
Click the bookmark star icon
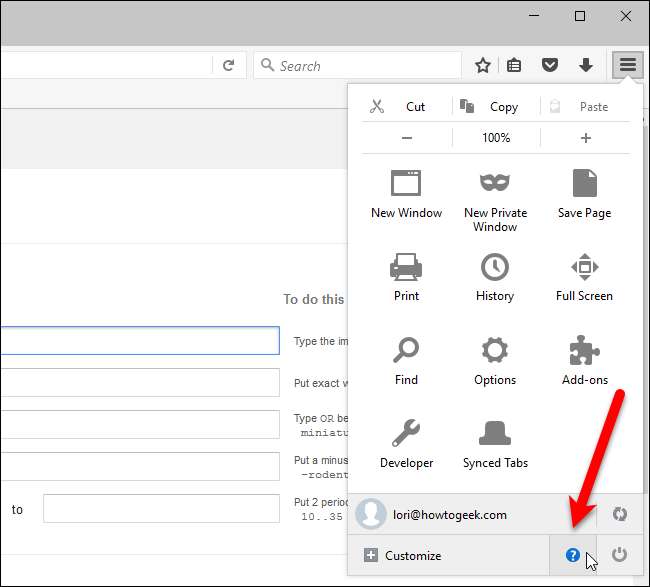pyautogui.click(x=483, y=65)
